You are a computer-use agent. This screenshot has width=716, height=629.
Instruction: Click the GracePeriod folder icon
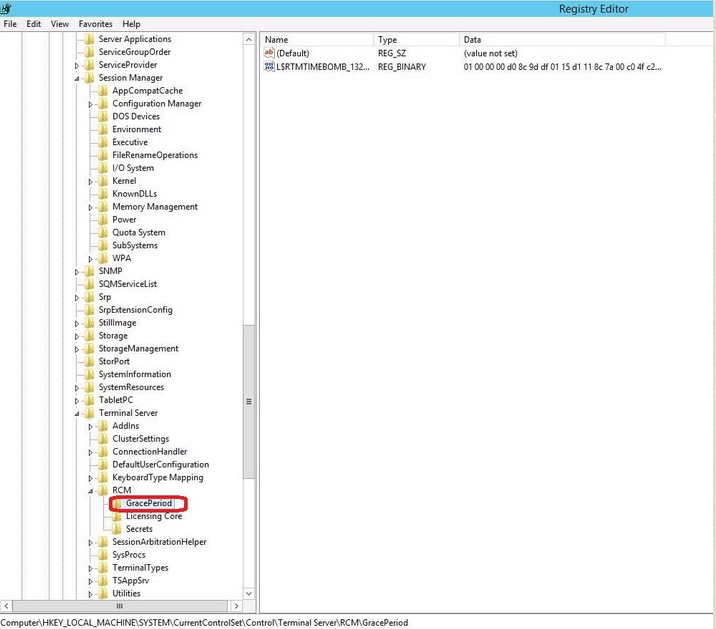coord(118,503)
